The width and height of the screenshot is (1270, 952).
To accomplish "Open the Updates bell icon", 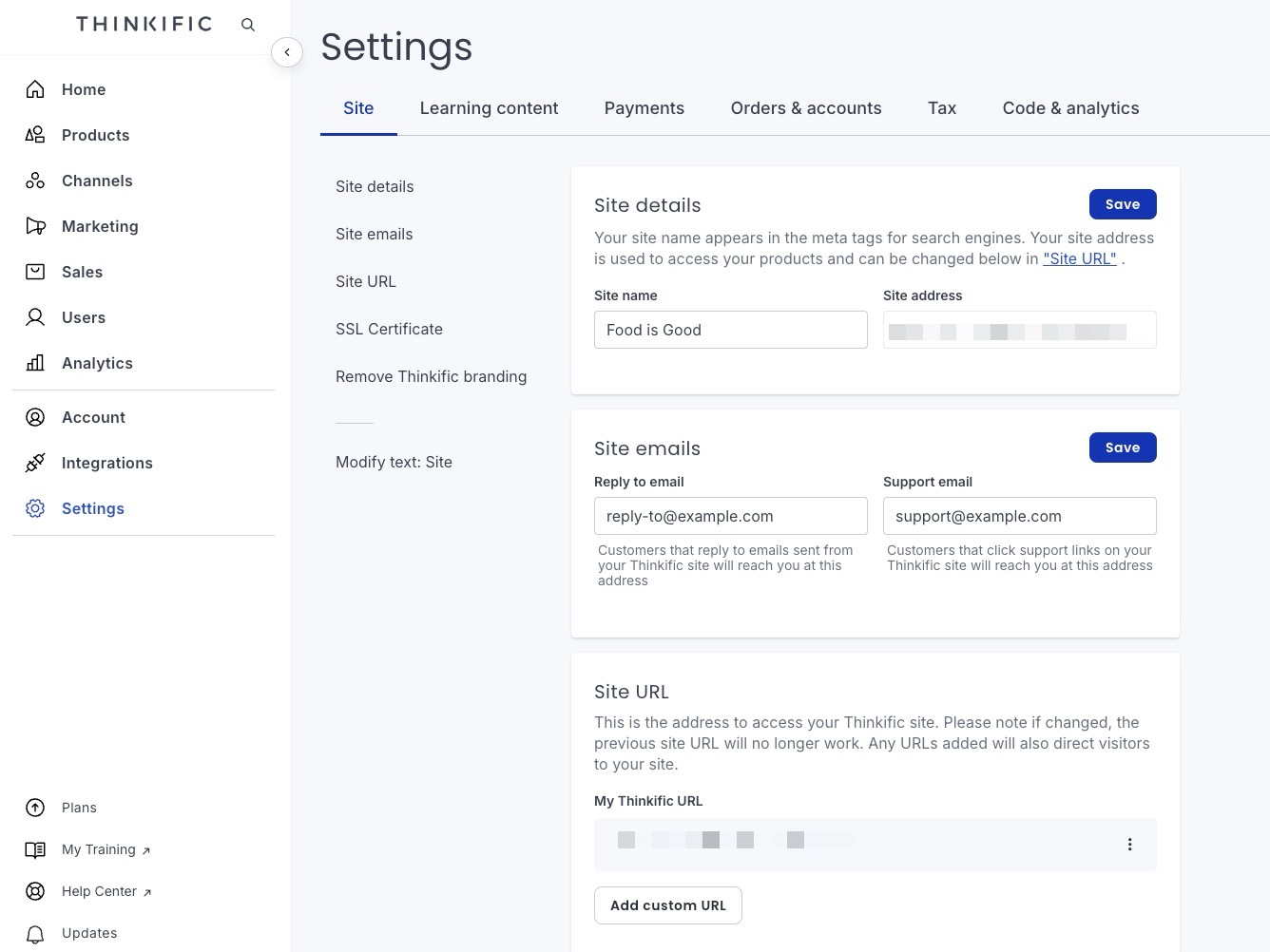I will click(35, 933).
